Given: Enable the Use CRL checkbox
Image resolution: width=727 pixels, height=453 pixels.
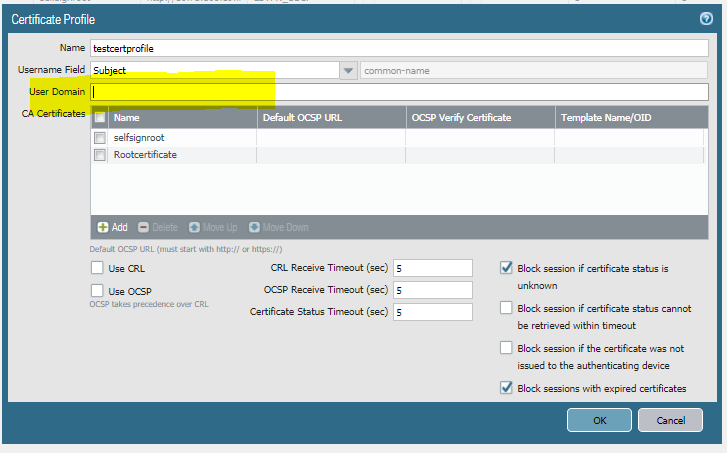Looking at the screenshot, I should [97, 268].
